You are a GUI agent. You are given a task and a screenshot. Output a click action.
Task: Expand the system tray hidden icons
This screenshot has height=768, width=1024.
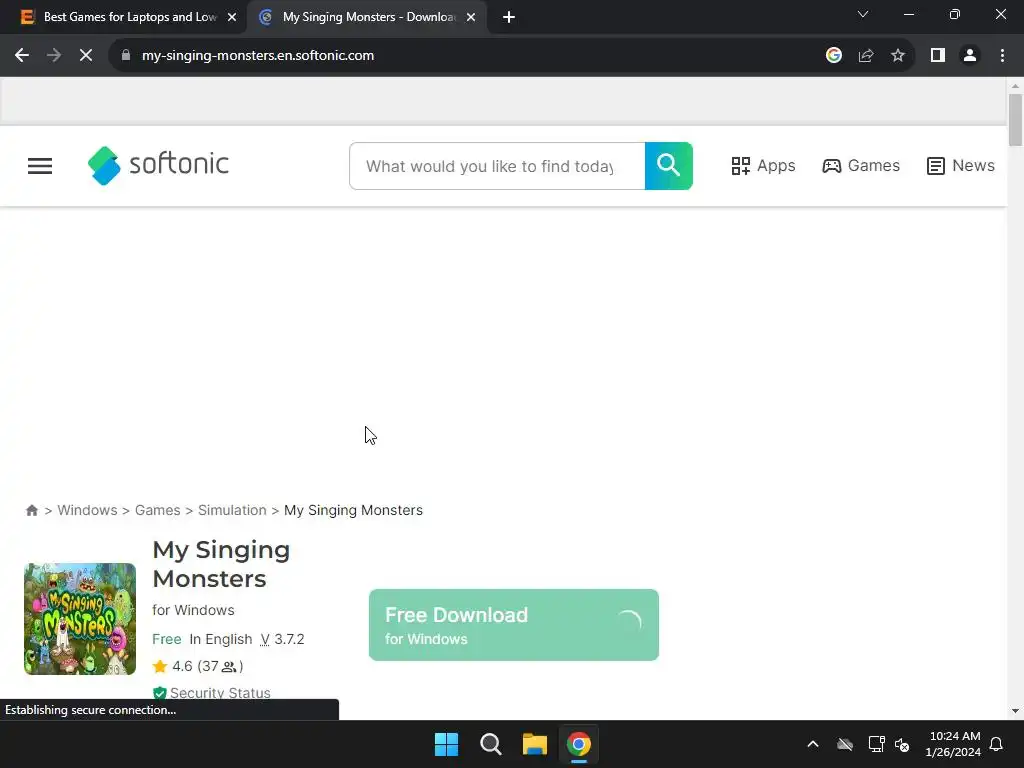coord(813,744)
